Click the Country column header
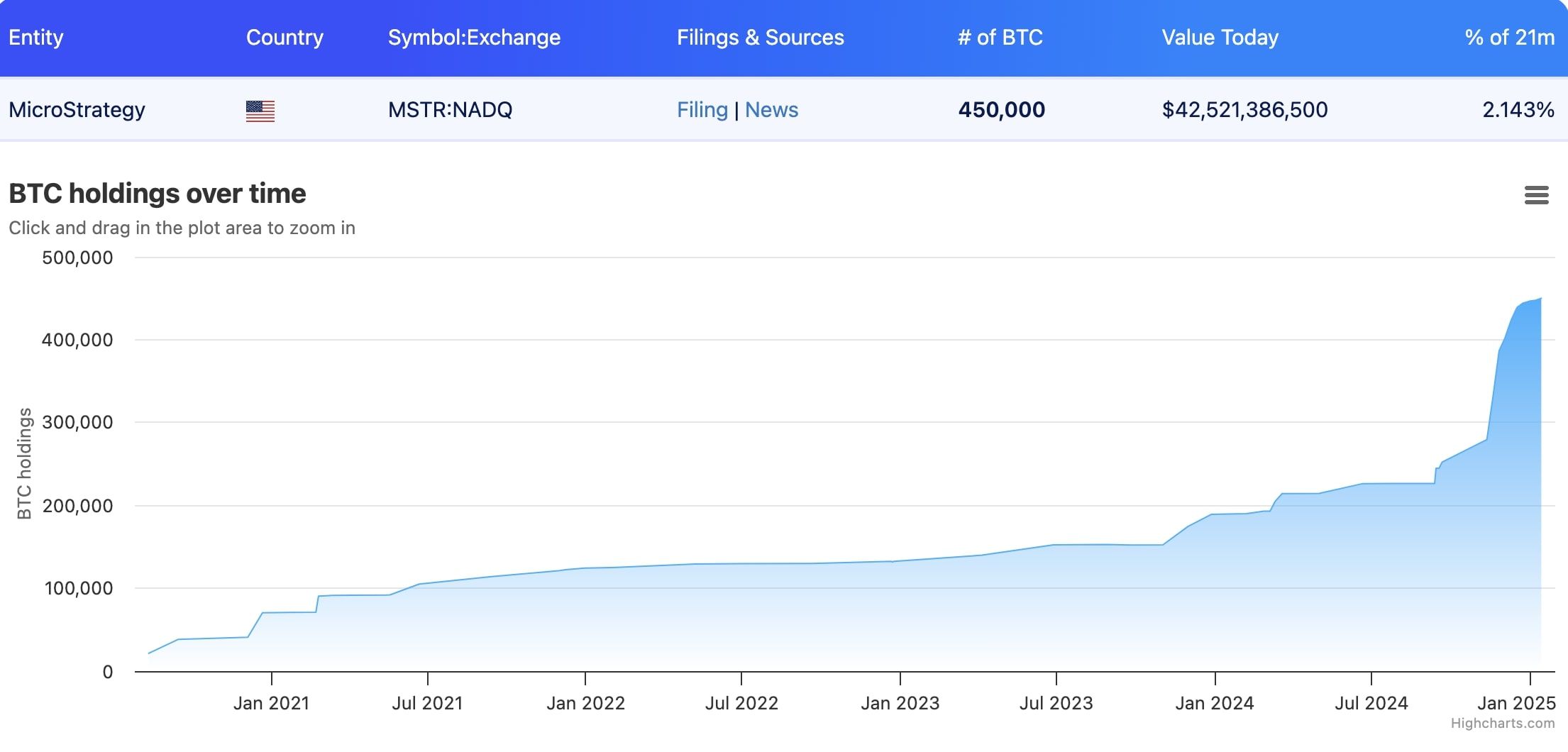This screenshot has width=1568, height=752. (285, 37)
